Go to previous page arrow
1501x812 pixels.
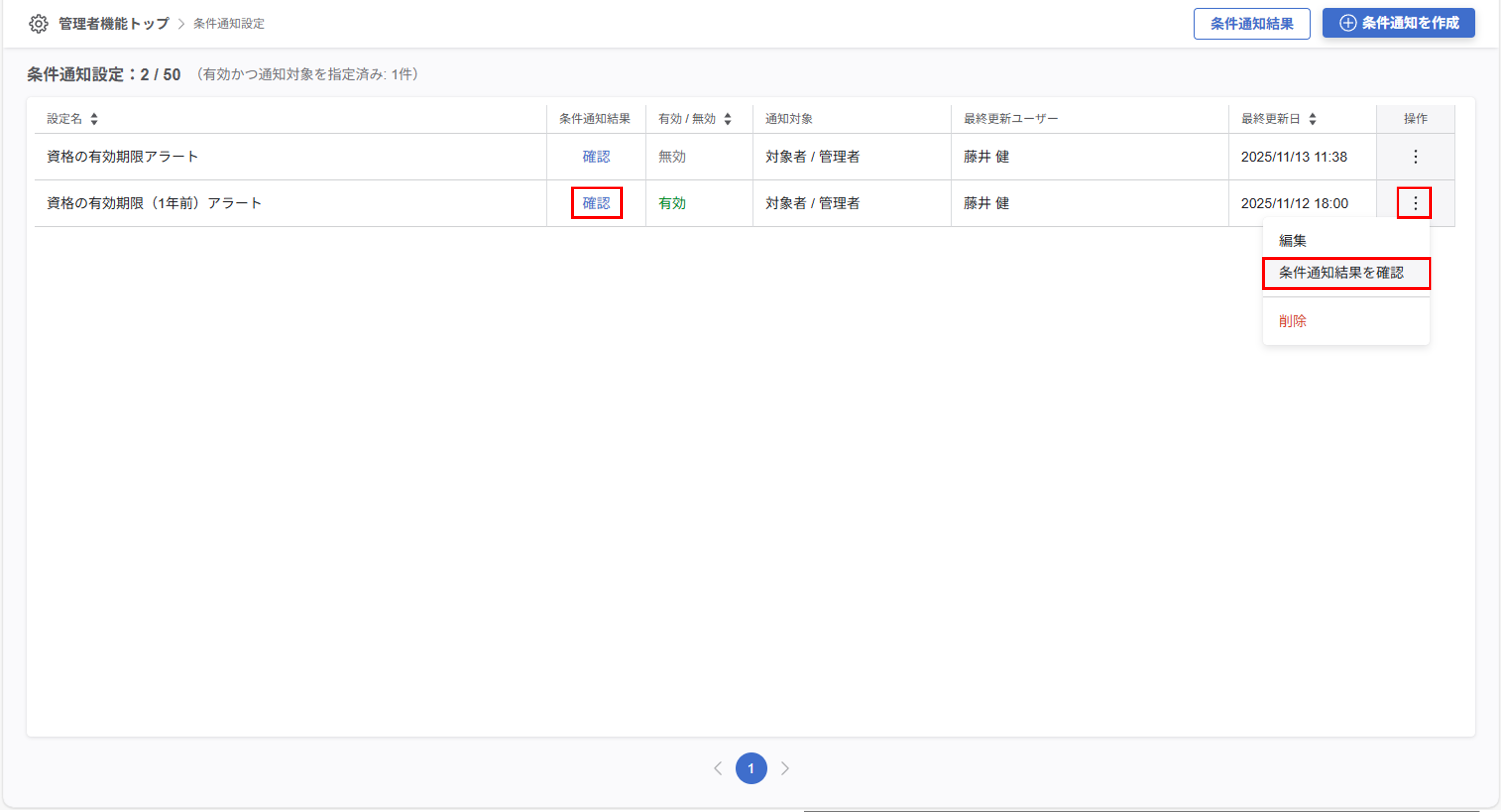718,768
